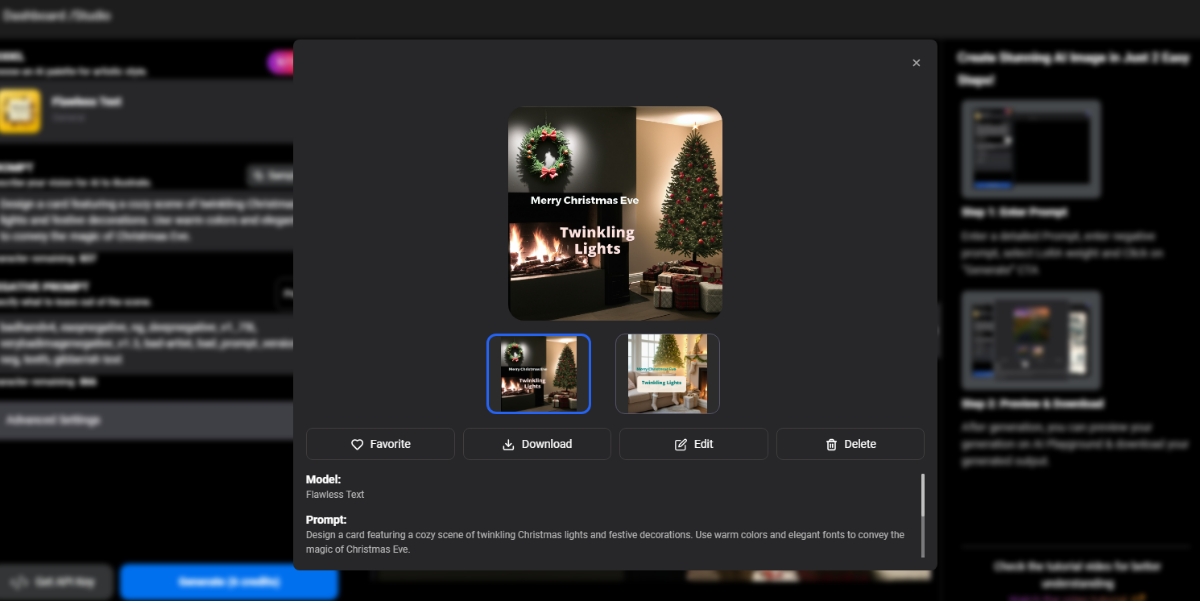Add the image to favorites
The width and height of the screenshot is (1200, 610).
380,444
